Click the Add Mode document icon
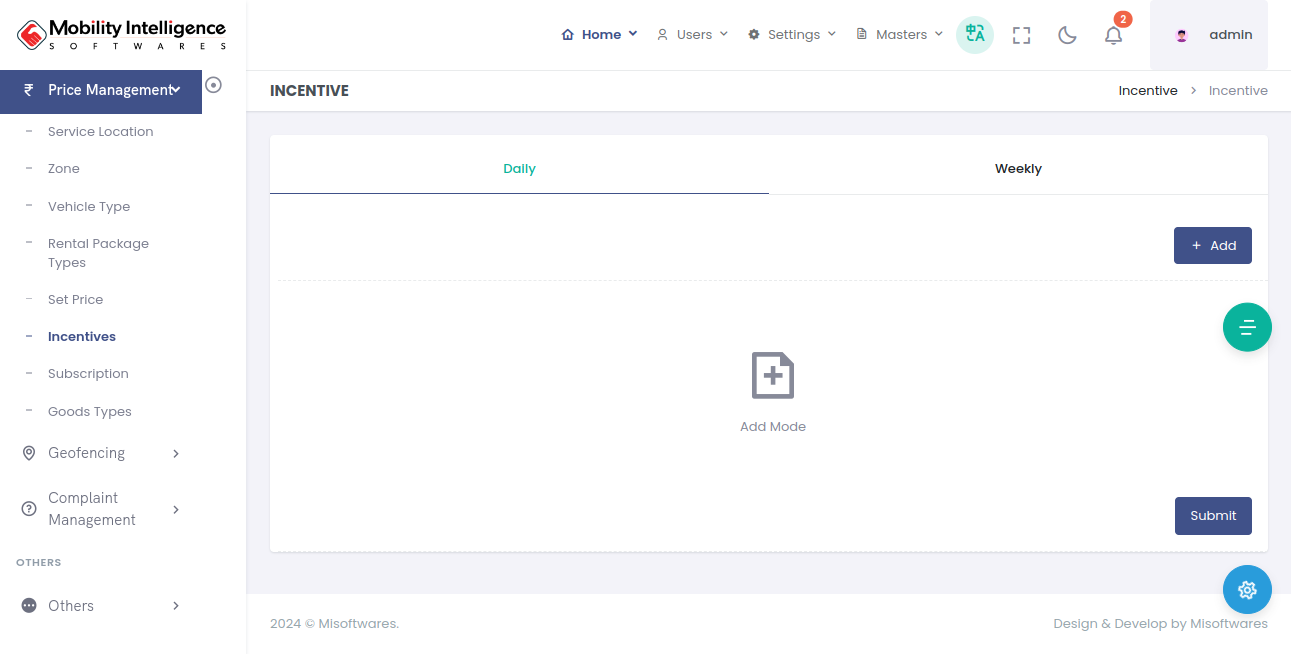This screenshot has width=1291, height=654. 772,376
